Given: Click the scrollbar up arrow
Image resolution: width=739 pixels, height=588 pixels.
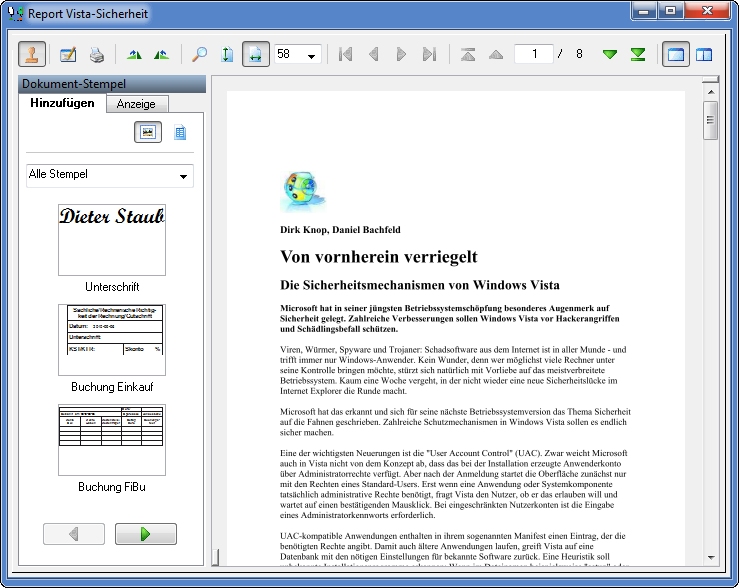Looking at the screenshot, I should (711, 91).
